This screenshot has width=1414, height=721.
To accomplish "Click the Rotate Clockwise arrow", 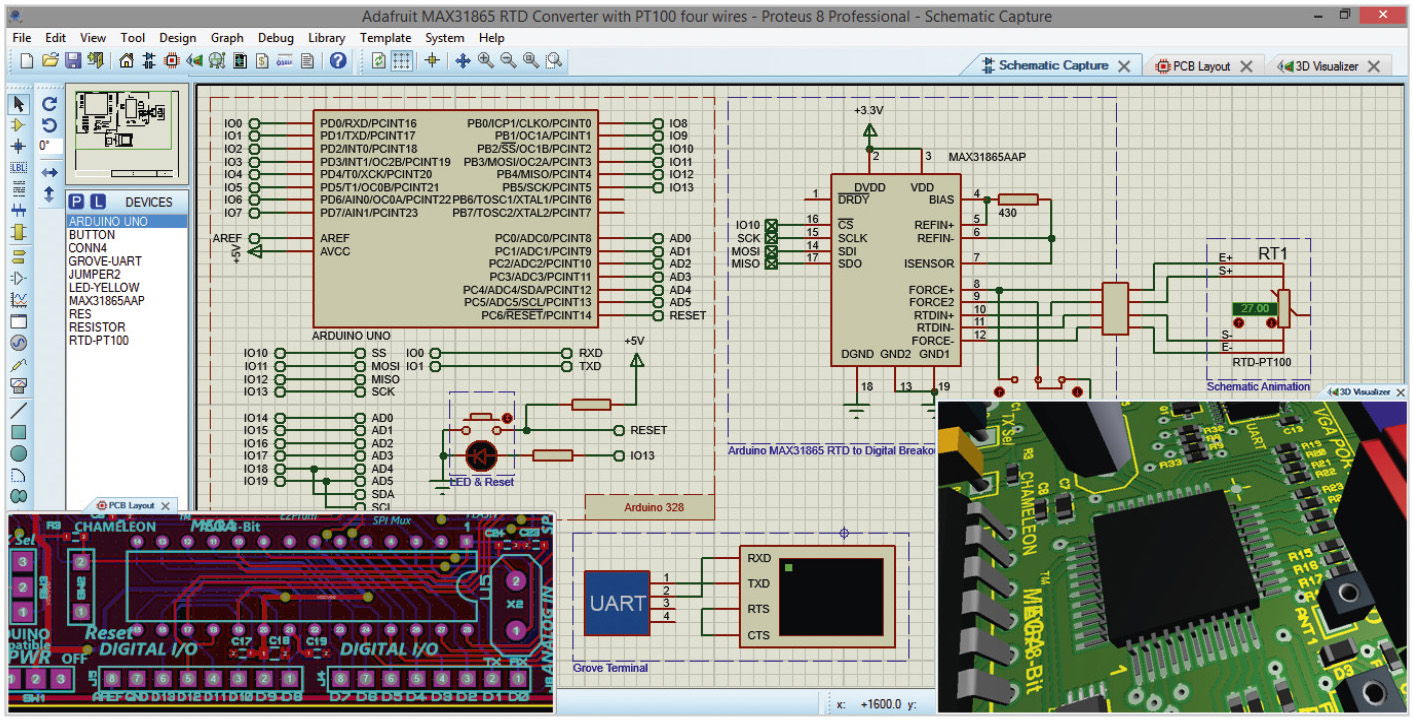I will point(49,103).
